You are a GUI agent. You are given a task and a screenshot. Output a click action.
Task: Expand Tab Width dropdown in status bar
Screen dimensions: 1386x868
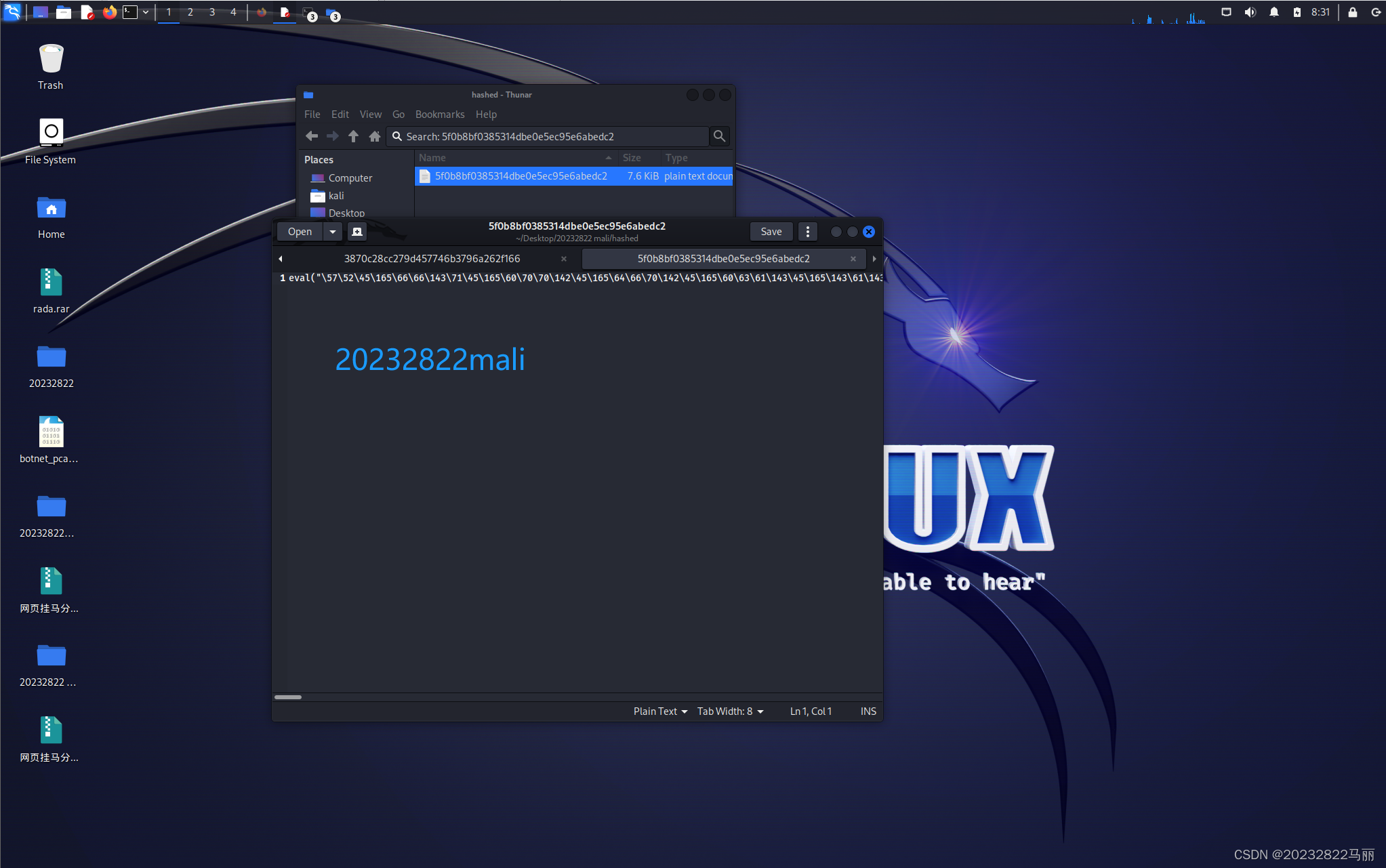click(x=729, y=711)
